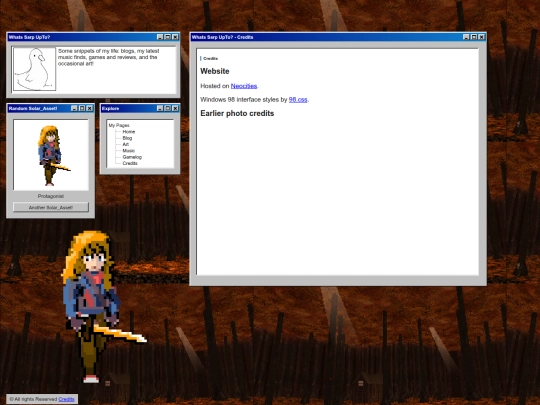Screen dimensions: 540x405
Task: Select Music in the Explore tree
Action: 128,150
